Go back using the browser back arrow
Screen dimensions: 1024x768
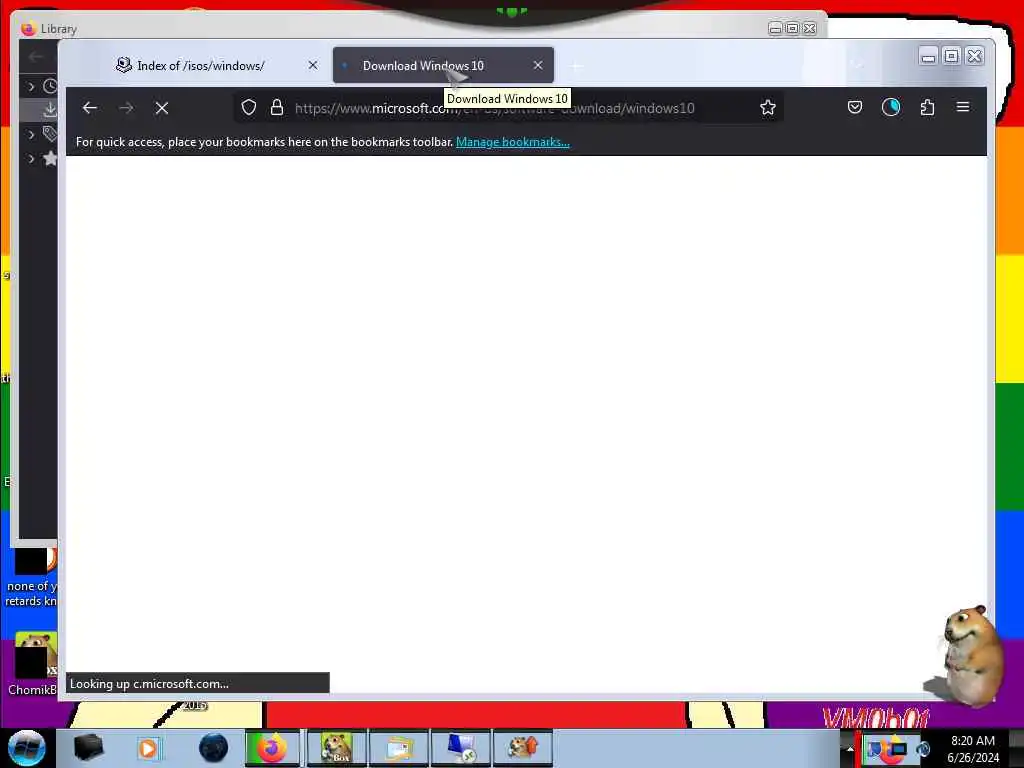point(89,108)
